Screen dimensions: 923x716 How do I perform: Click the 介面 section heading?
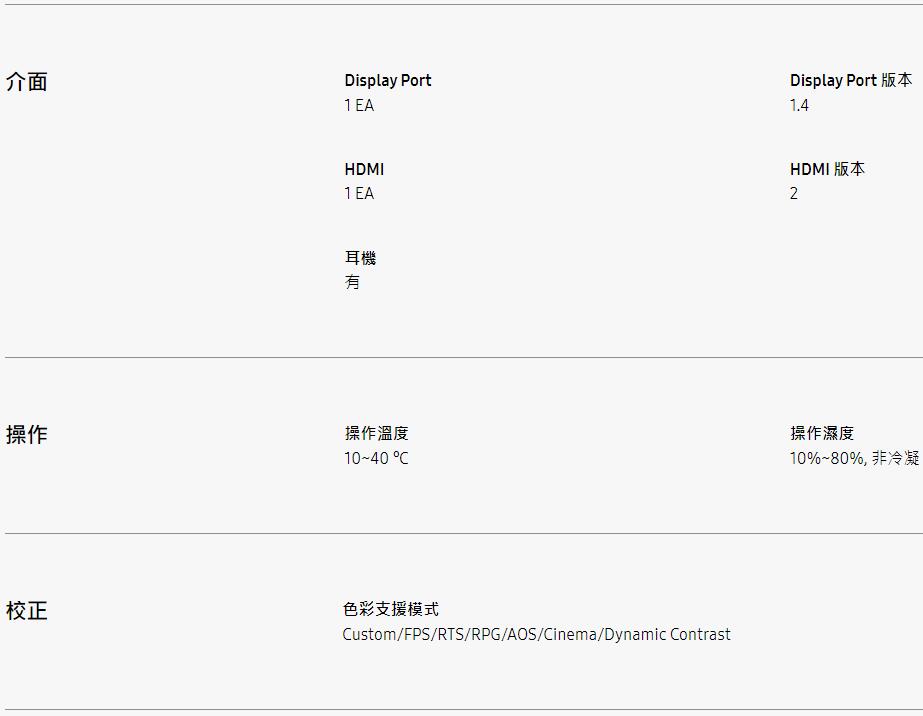coord(27,82)
